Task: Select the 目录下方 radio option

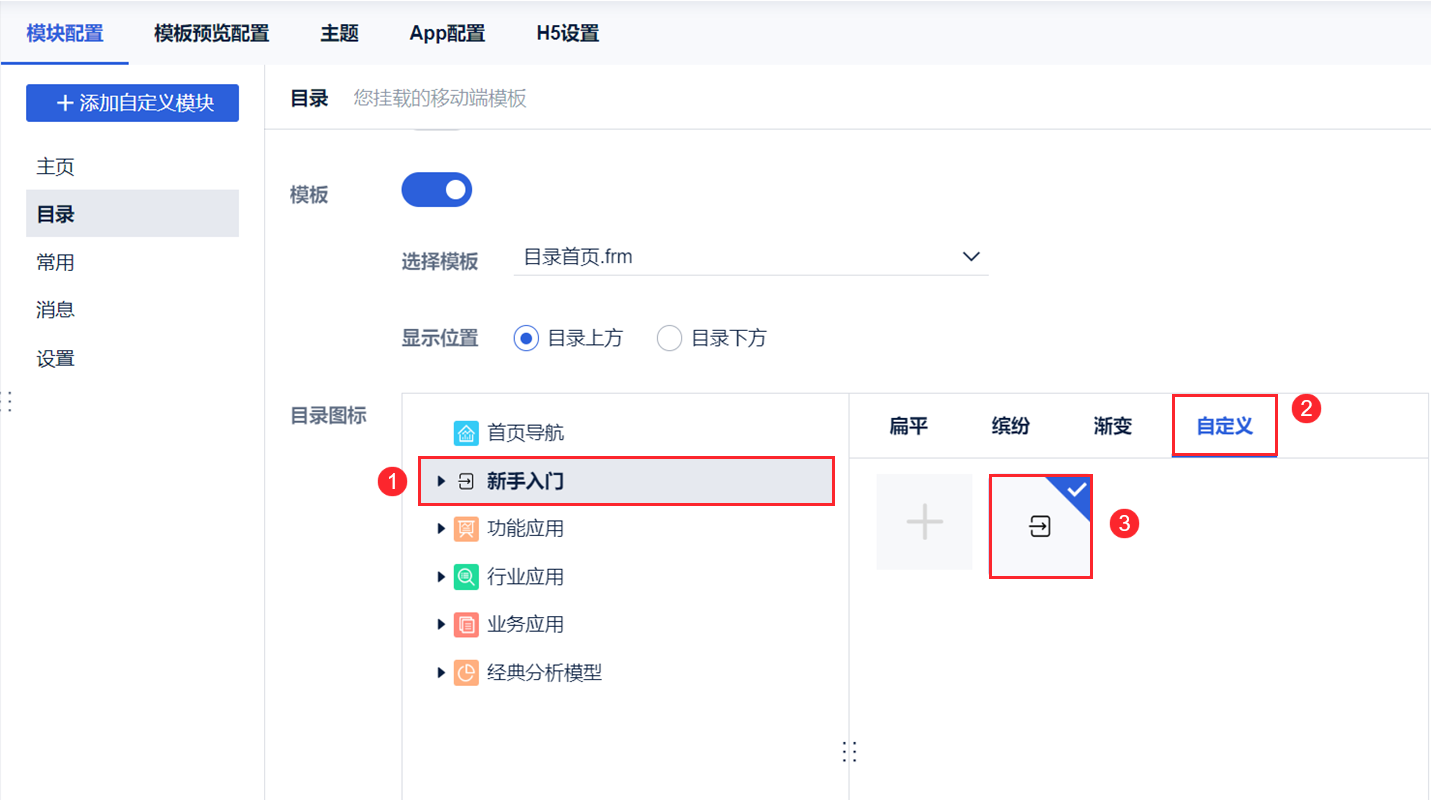Action: pyautogui.click(x=669, y=338)
